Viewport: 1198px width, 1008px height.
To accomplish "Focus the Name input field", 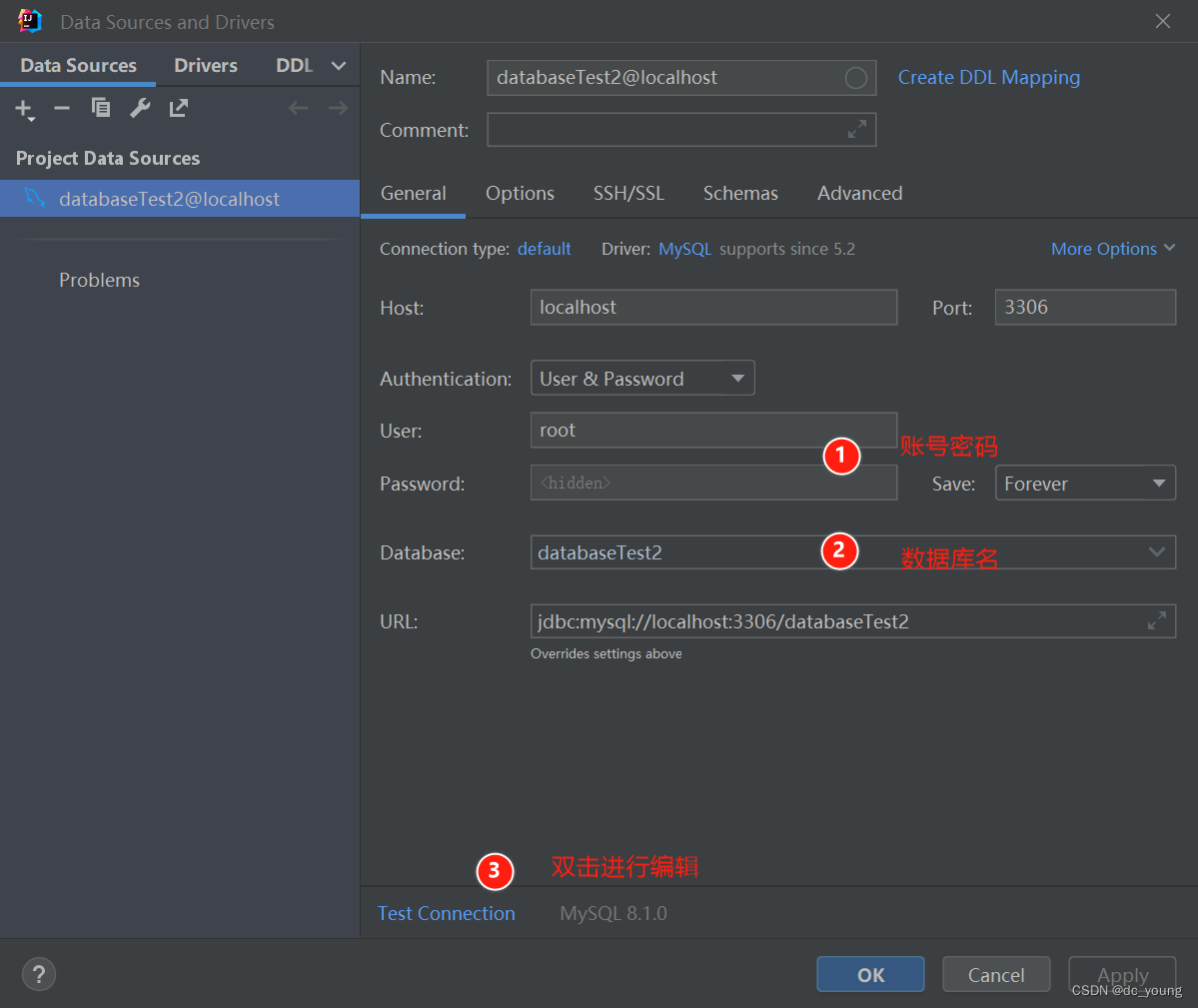I will 681,78.
